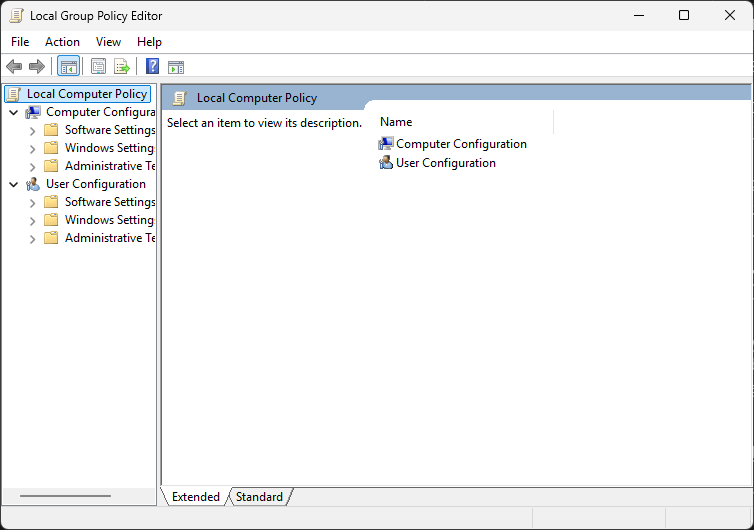
Task: Click the Export List toolbar icon
Action: (x=122, y=67)
